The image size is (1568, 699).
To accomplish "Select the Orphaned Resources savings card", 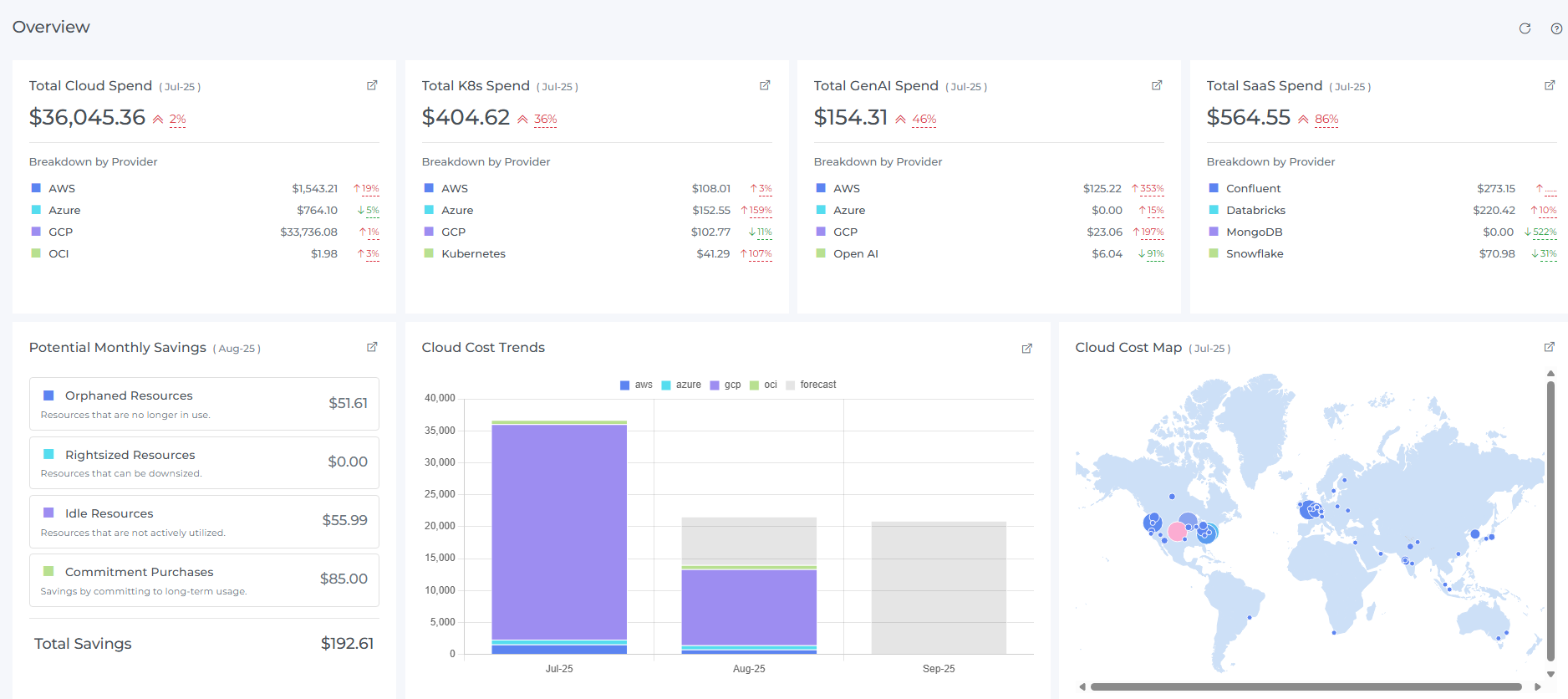I will tap(204, 404).
